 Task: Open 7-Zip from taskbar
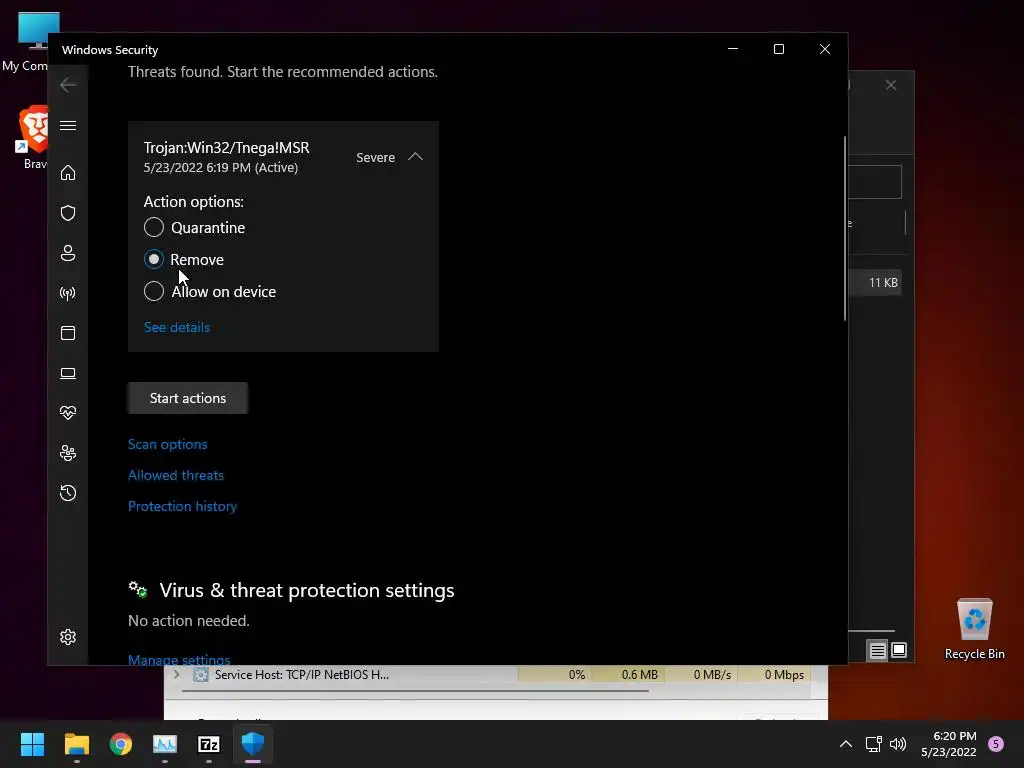[x=209, y=744]
